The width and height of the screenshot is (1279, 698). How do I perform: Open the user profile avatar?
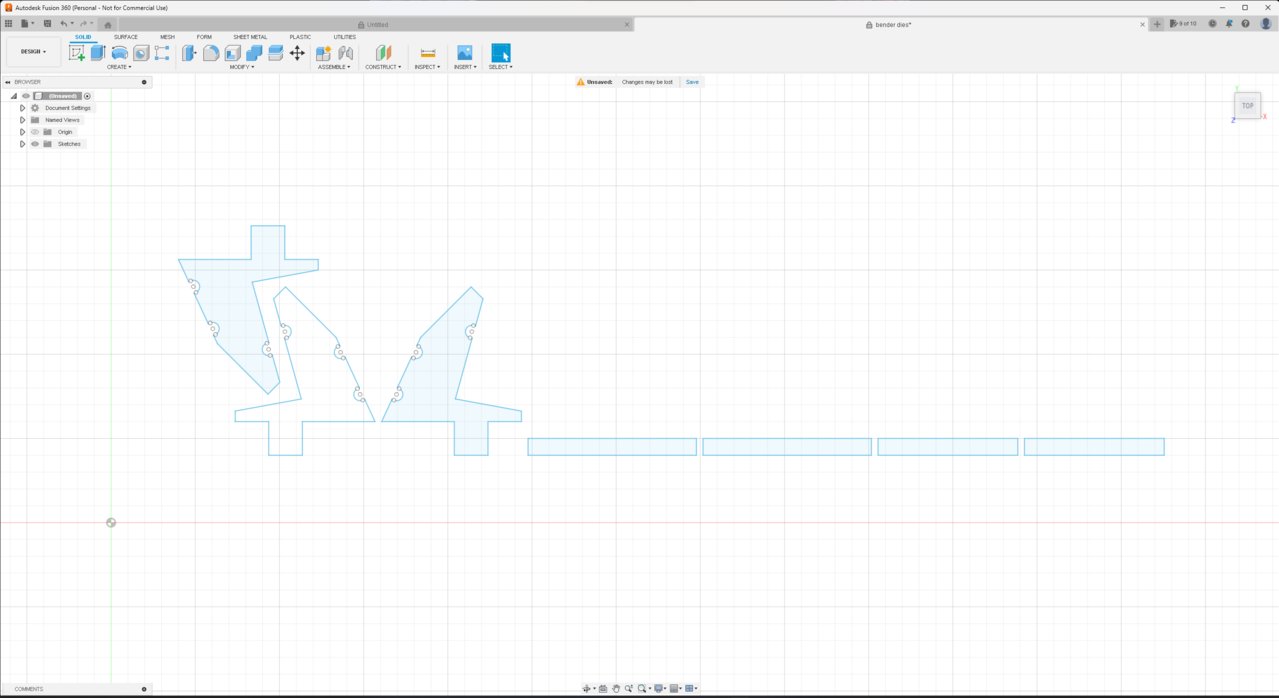pyautogui.click(x=1265, y=23)
